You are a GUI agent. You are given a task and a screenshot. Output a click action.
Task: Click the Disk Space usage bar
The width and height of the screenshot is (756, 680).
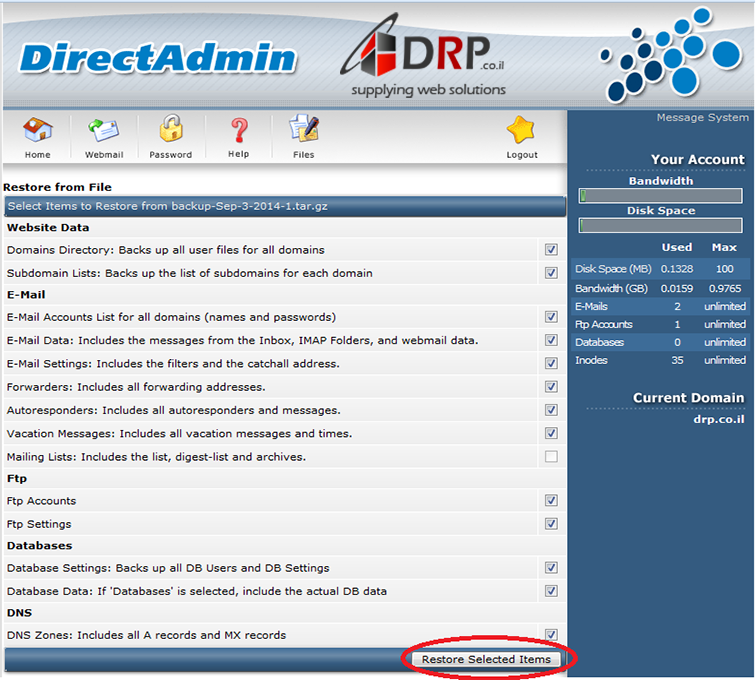pos(660,226)
